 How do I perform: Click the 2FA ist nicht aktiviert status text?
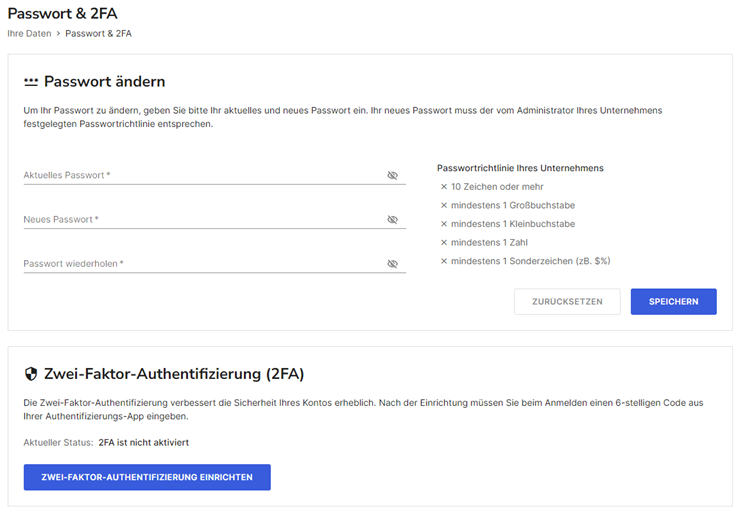[x=144, y=443]
